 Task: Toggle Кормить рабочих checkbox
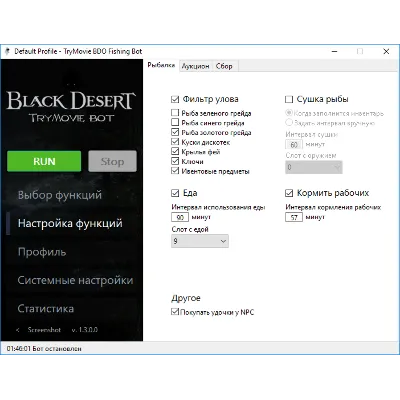coord(289,193)
